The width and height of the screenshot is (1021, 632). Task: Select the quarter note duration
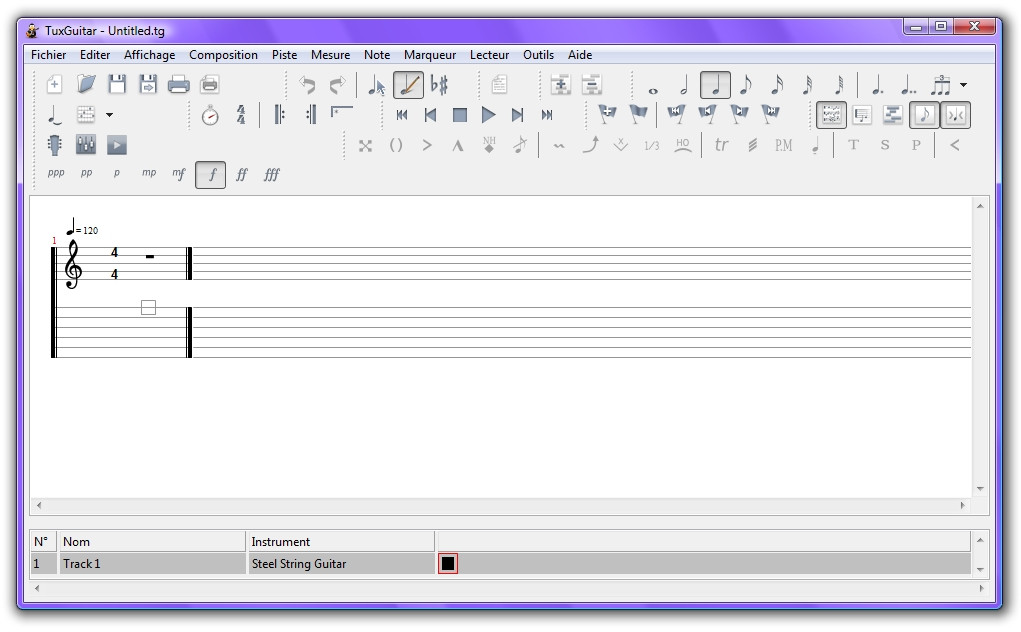(714, 85)
